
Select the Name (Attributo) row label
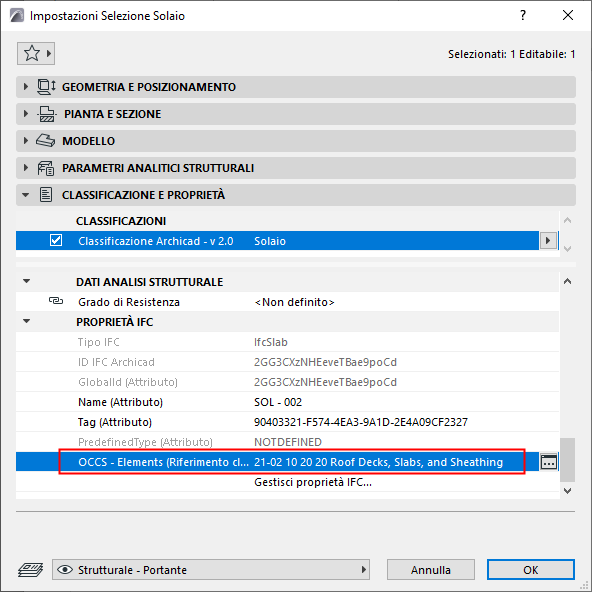click(x=120, y=402)
